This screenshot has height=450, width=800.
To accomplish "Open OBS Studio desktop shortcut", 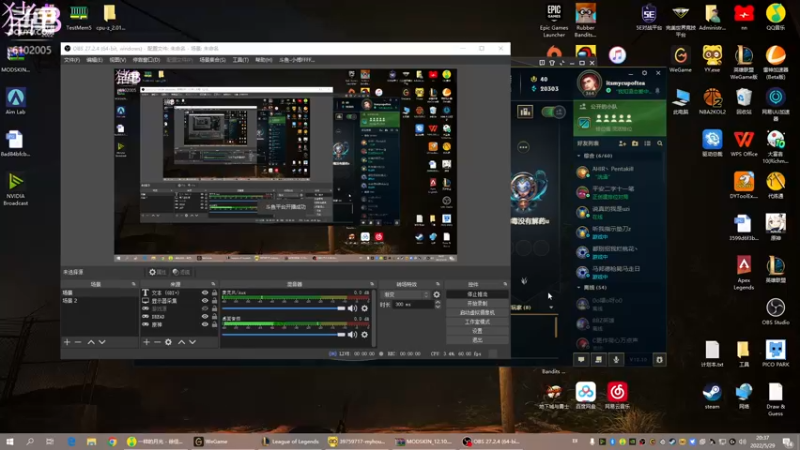I will [776, 311].
